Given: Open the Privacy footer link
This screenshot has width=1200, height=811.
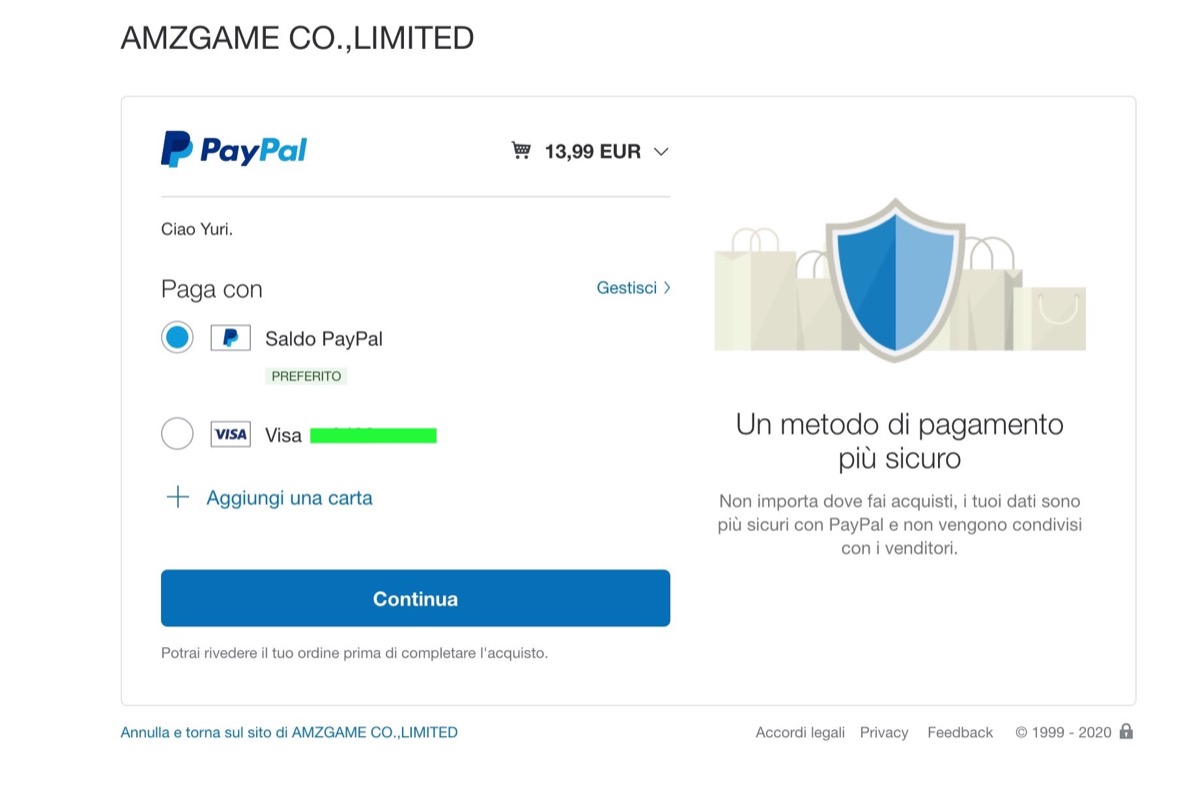Looking at the screenshot, I should (884, 732).
